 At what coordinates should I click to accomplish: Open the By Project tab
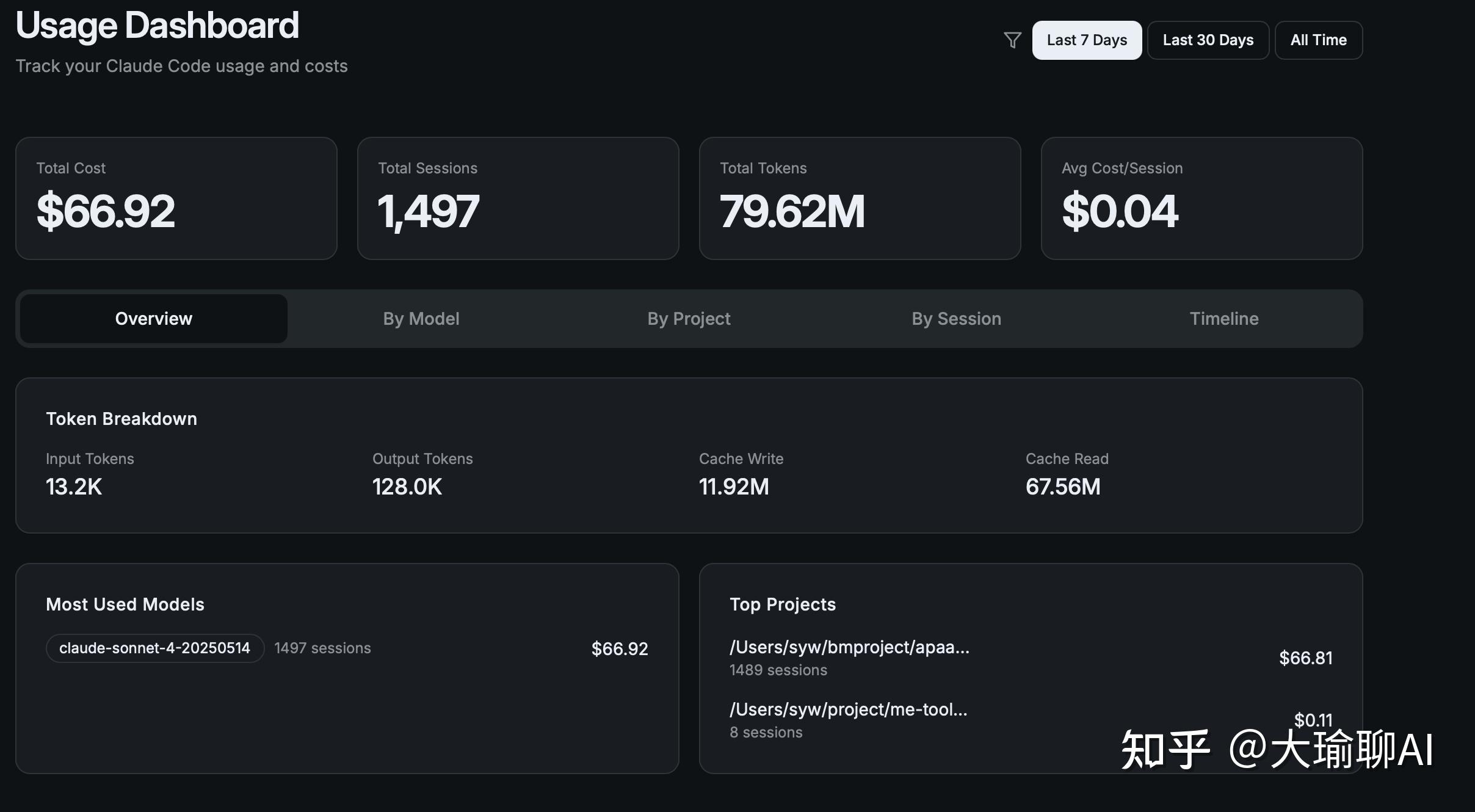coord(689,319)
